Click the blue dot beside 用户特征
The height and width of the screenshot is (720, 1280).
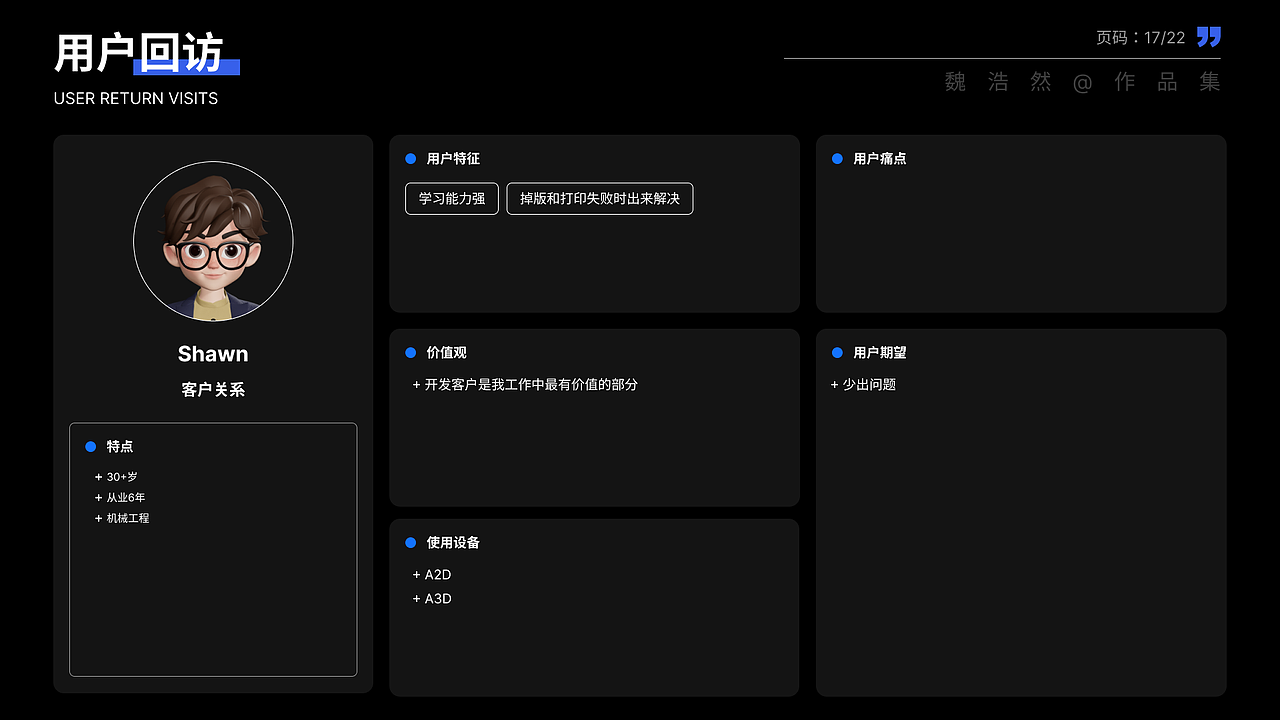410,158
